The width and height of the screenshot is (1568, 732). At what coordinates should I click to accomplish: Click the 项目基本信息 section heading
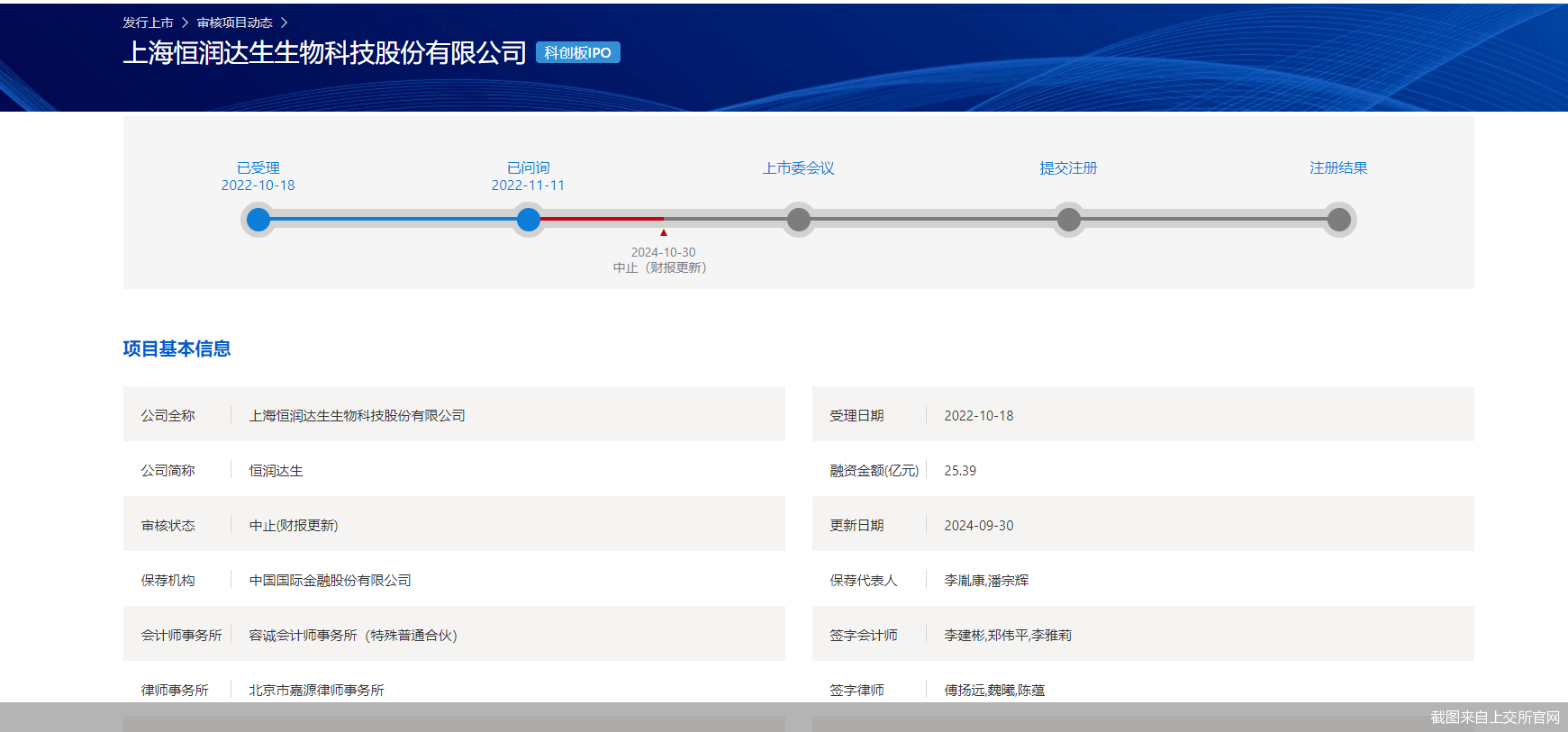click(x=177, y=348)
